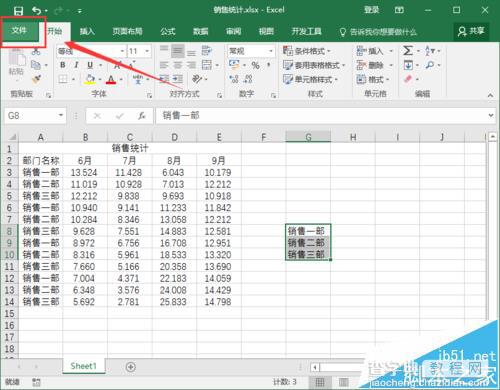Screen dimensions: 500x390
Task: Click 插入 insert cells button in 单元格 group
Action: point(375,51)
